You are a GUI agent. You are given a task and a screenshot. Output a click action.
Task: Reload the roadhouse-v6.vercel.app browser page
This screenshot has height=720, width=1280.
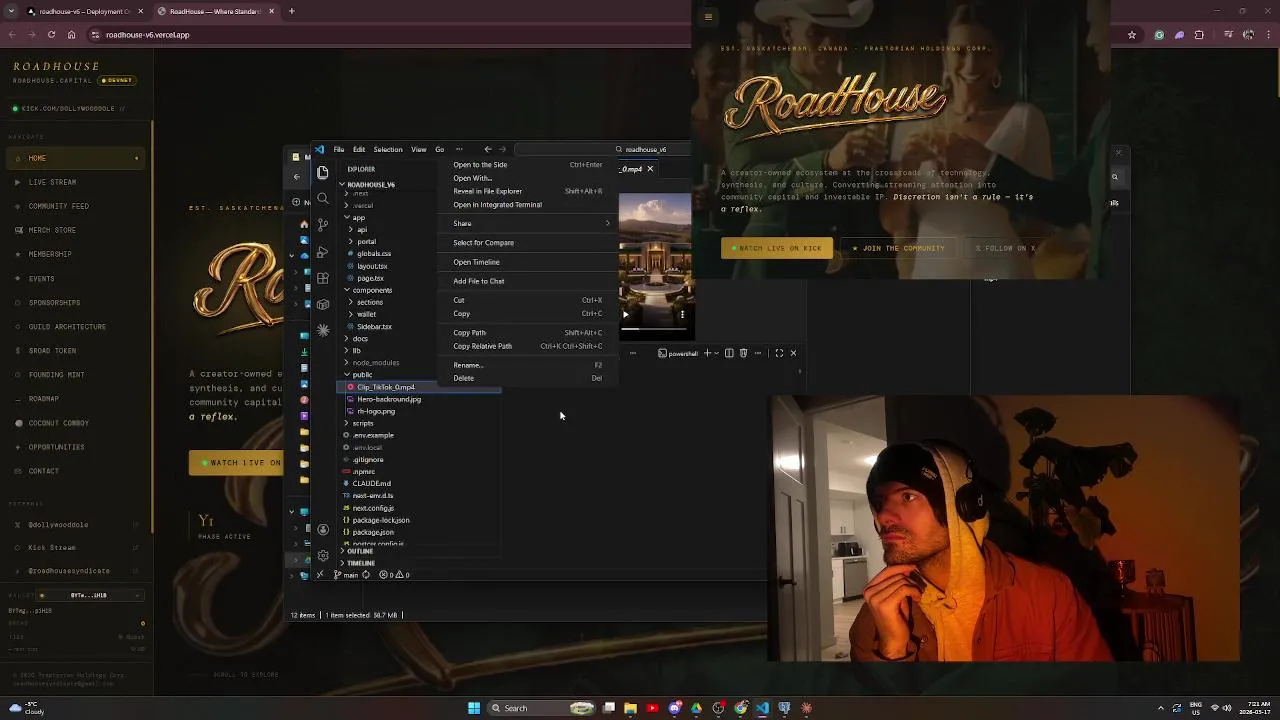[51, 35]
